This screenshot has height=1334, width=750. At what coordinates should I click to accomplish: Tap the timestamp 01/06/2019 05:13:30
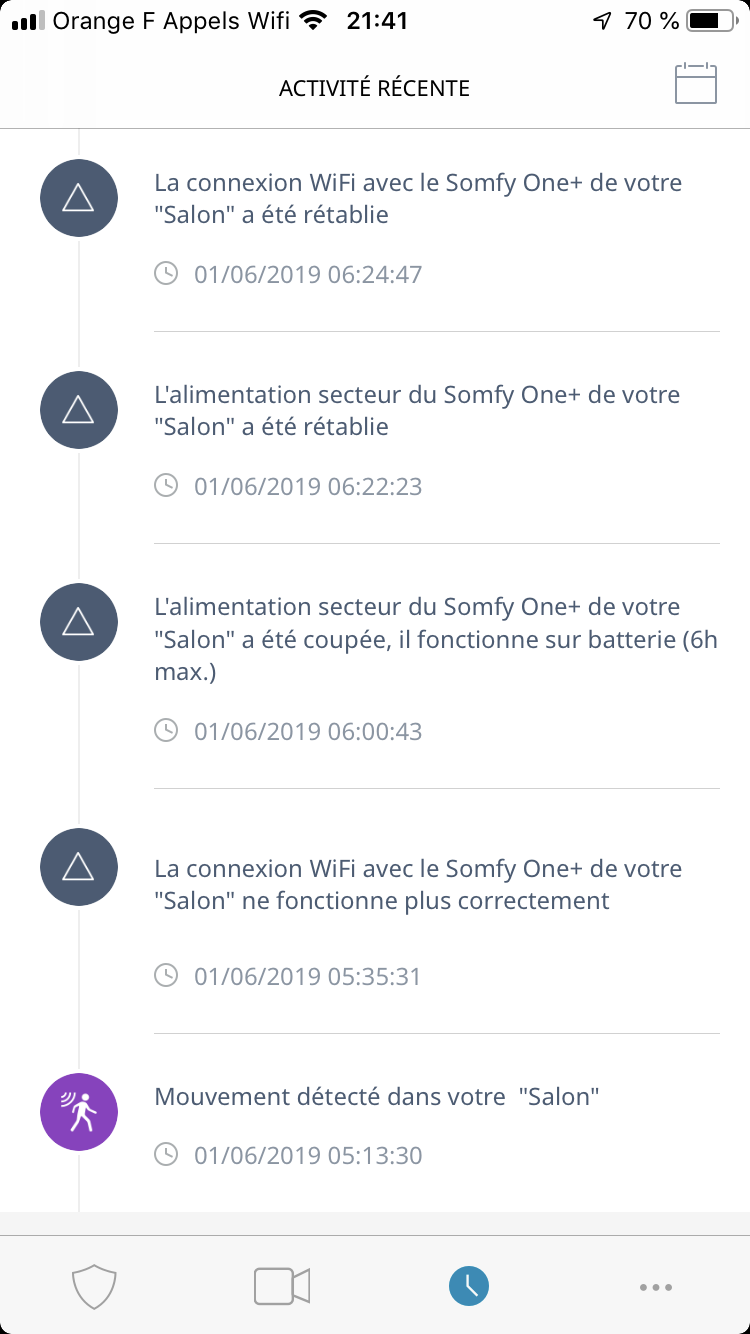tap(308, 1156)
